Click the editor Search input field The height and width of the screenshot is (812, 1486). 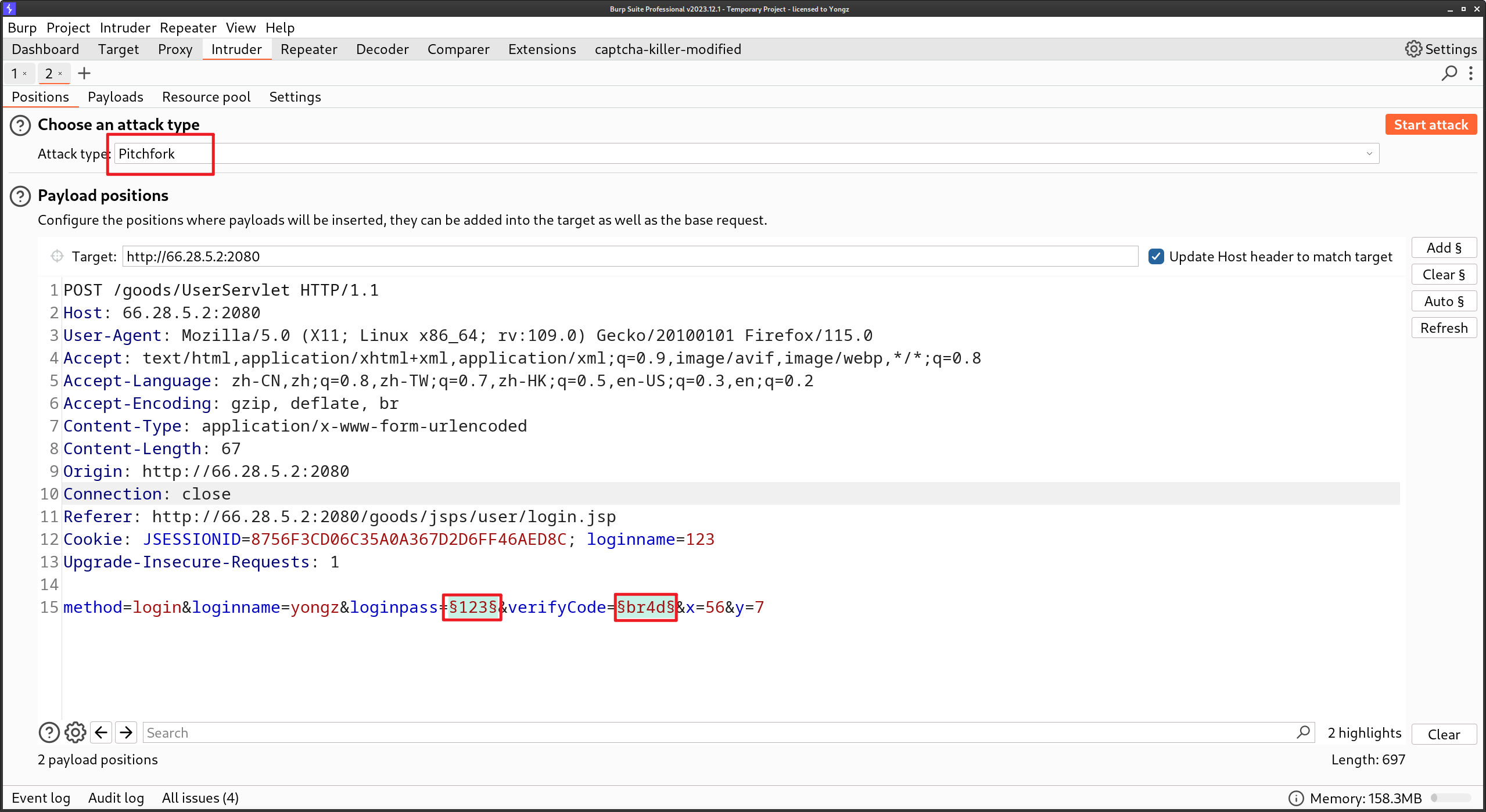pos(729,732)
